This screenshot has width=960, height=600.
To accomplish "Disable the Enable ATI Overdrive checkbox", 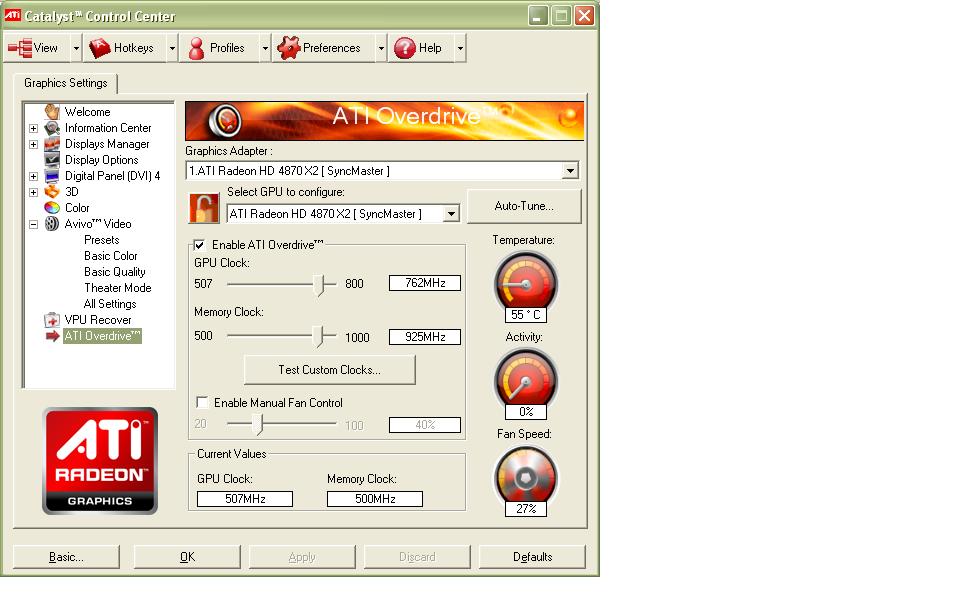I will pyautogui.click(x=200, y=245).
